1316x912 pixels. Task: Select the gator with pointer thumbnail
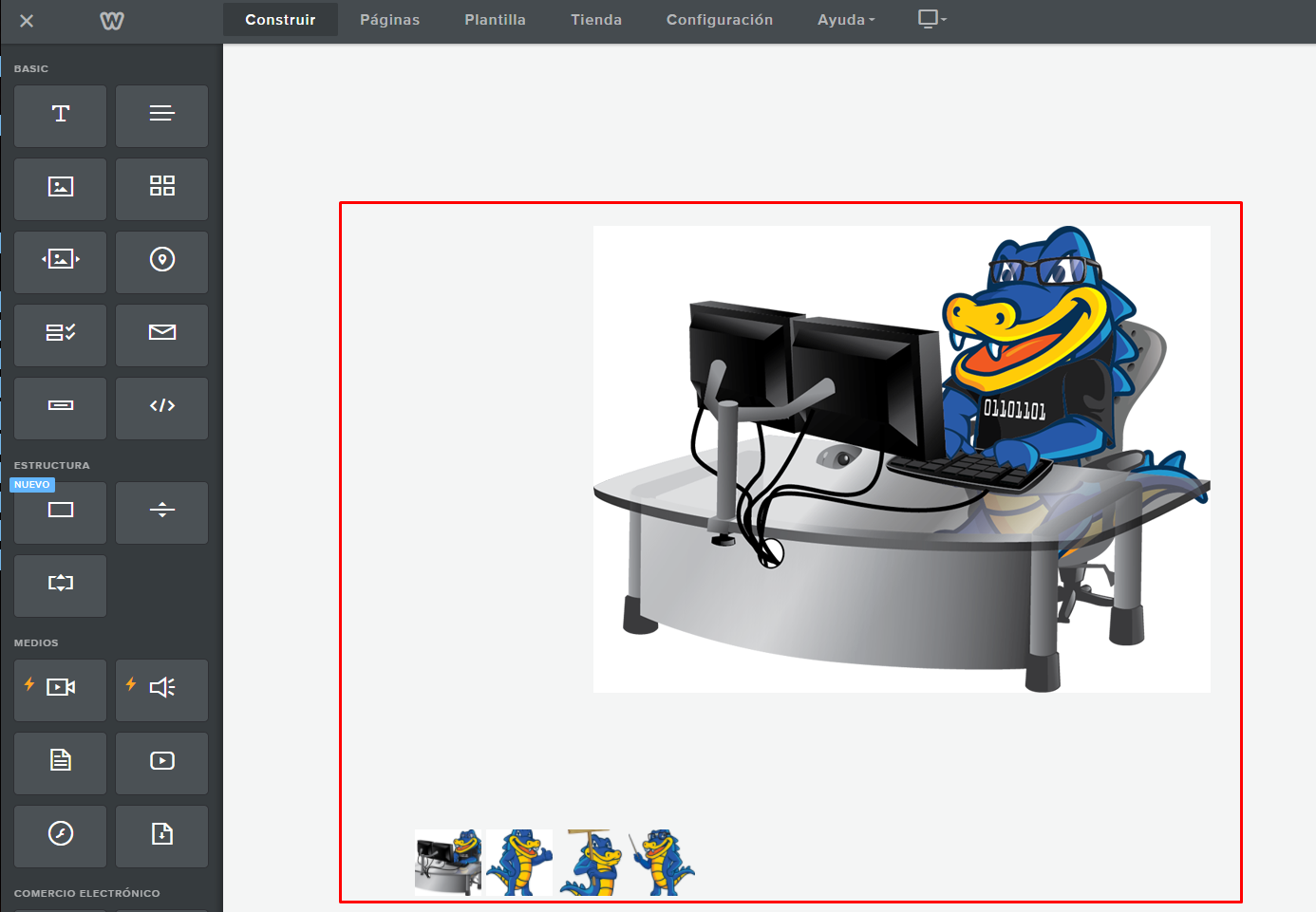pos(662,862)
